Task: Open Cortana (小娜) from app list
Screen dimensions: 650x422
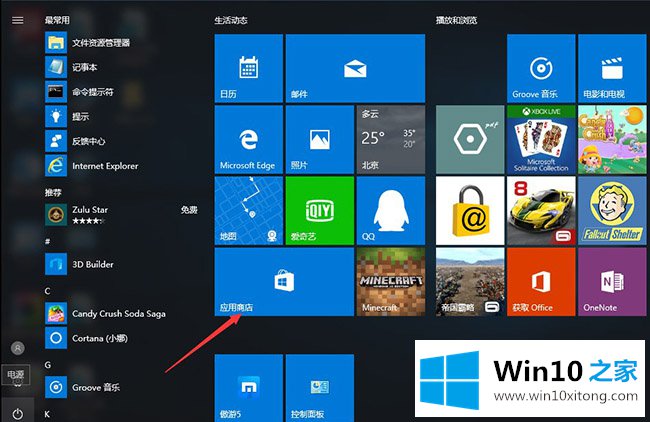Action: point(122,338)
